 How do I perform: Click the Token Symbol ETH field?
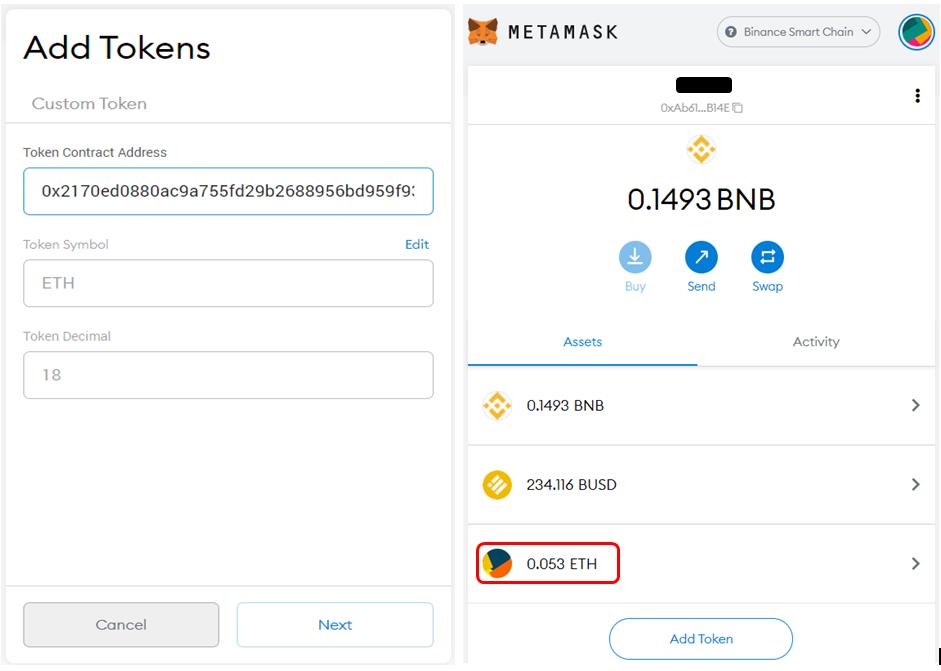228,283
